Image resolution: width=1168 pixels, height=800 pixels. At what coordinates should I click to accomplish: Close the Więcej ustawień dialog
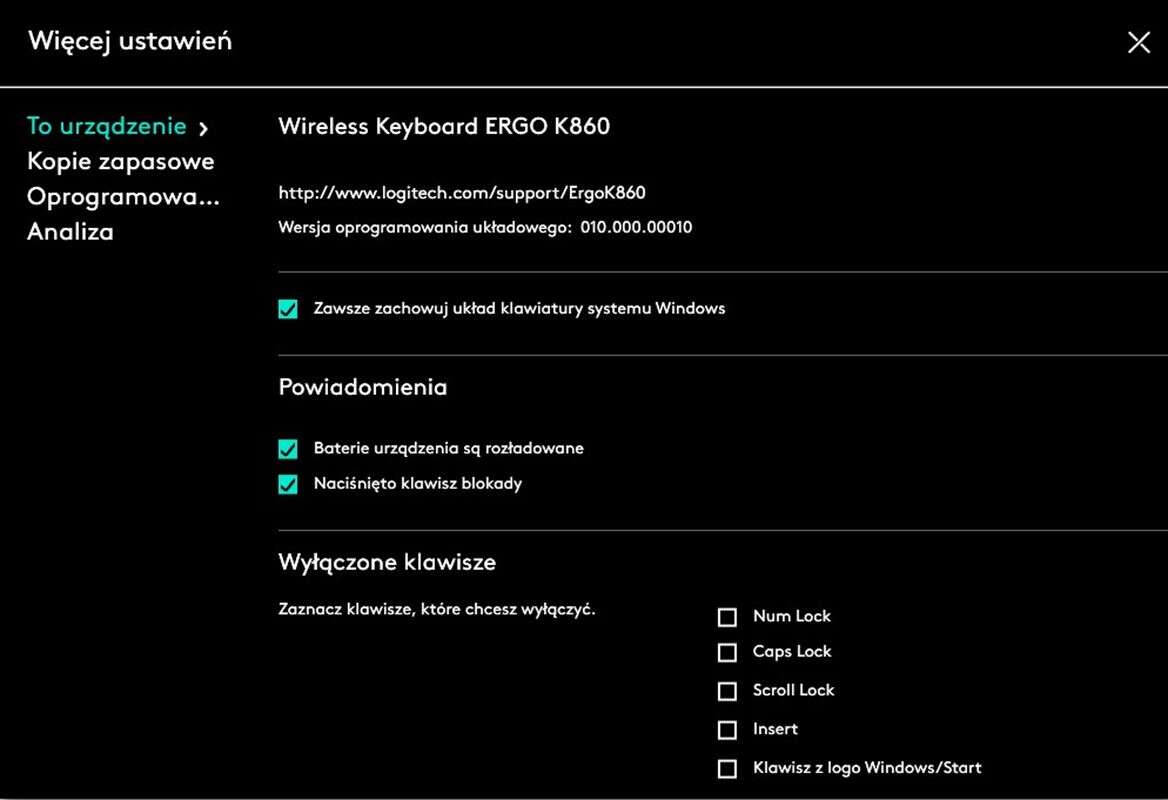click(1138, 42)
